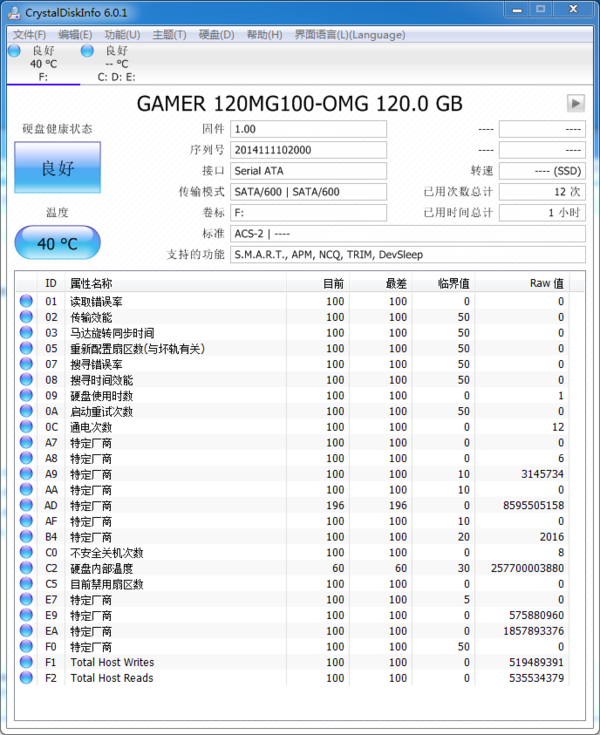Click the serial number field 2014111102000
Screen dimensions: 600x735
tap(308, 150)
